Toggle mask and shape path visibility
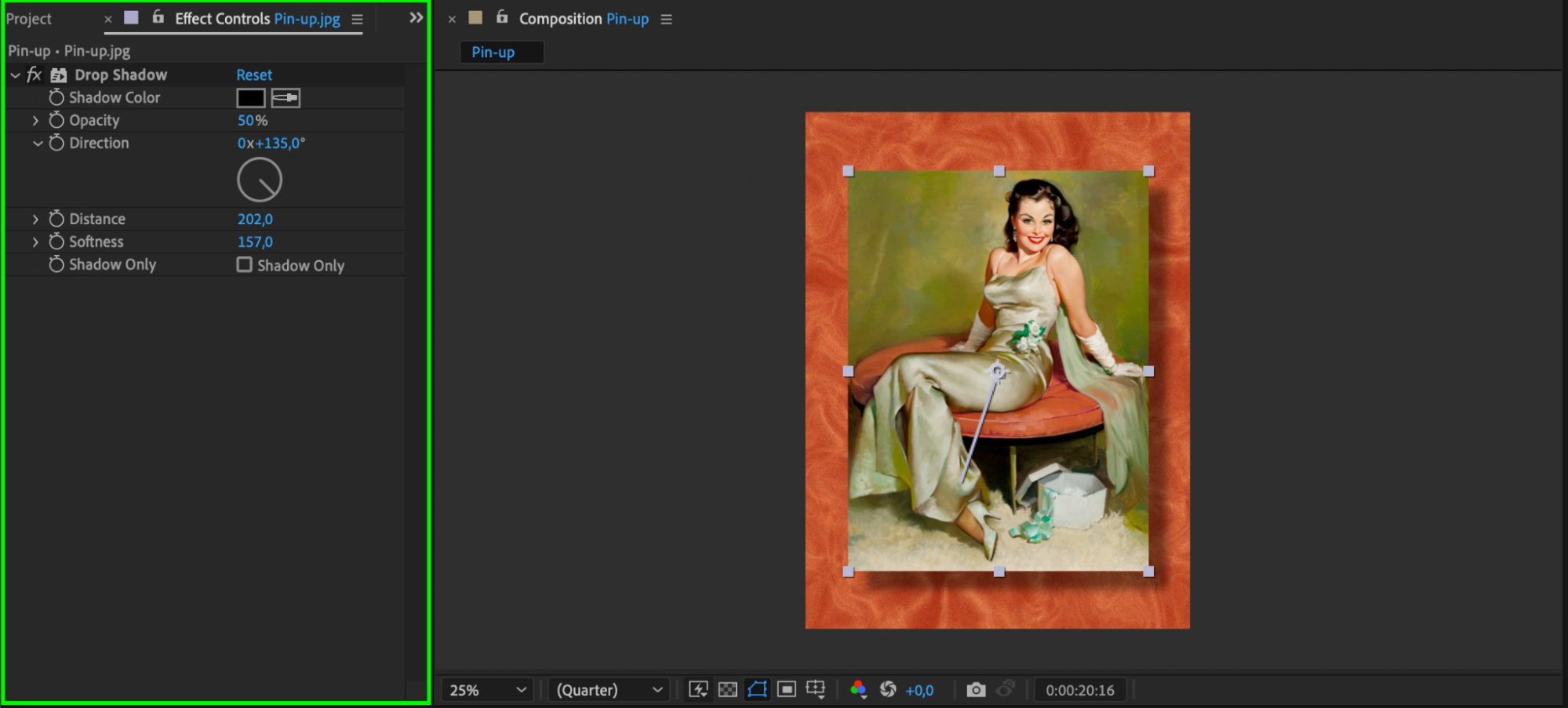Screen dimensions: 1568x708 (757, 689)
